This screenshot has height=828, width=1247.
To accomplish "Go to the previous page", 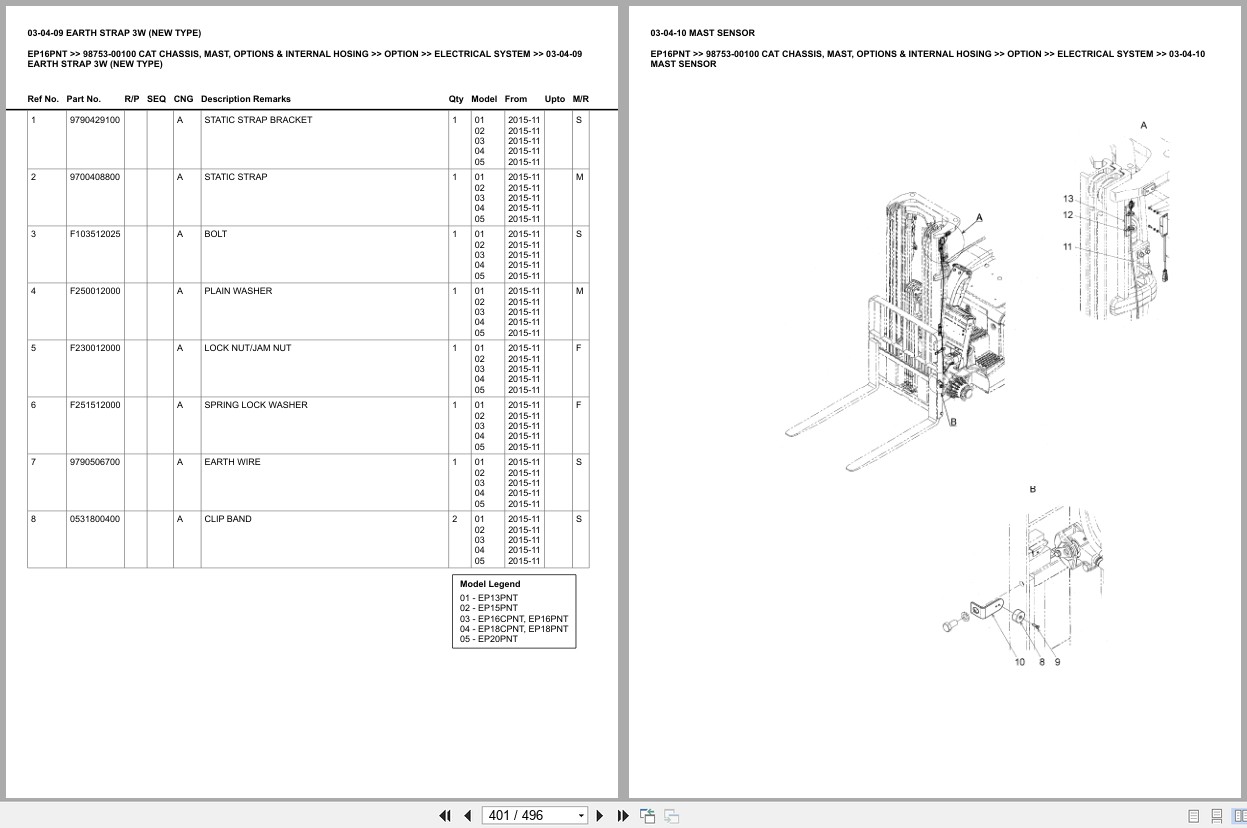I will click(467, 815).
